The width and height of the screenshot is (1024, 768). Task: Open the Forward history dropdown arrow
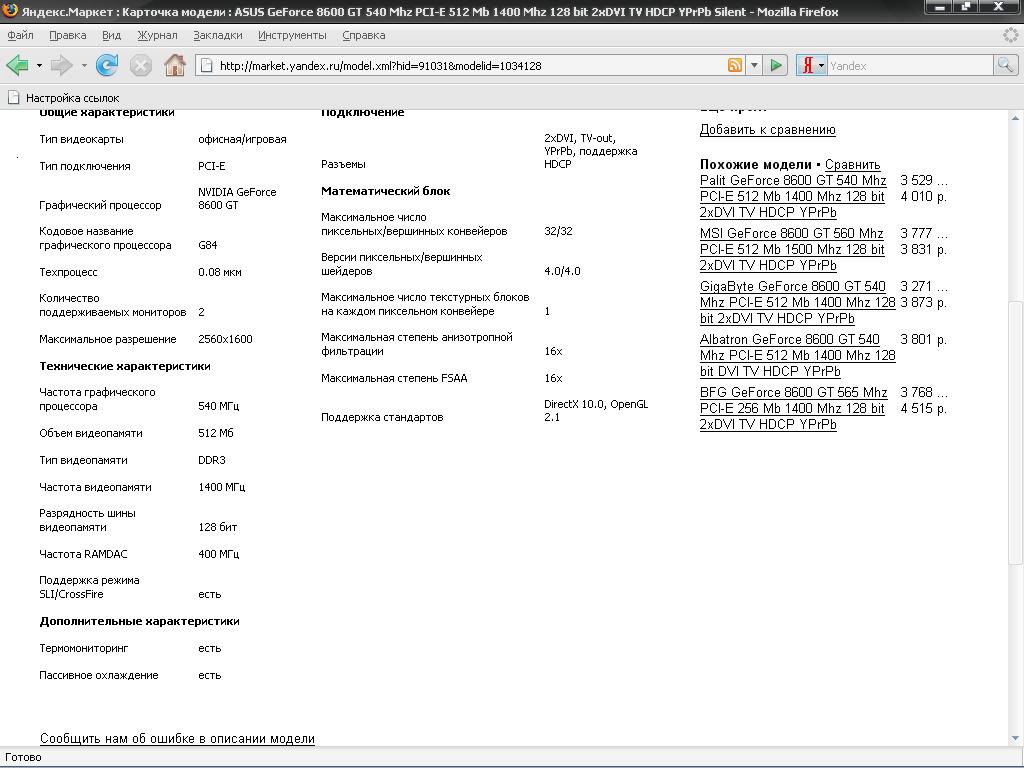(84, 65)
